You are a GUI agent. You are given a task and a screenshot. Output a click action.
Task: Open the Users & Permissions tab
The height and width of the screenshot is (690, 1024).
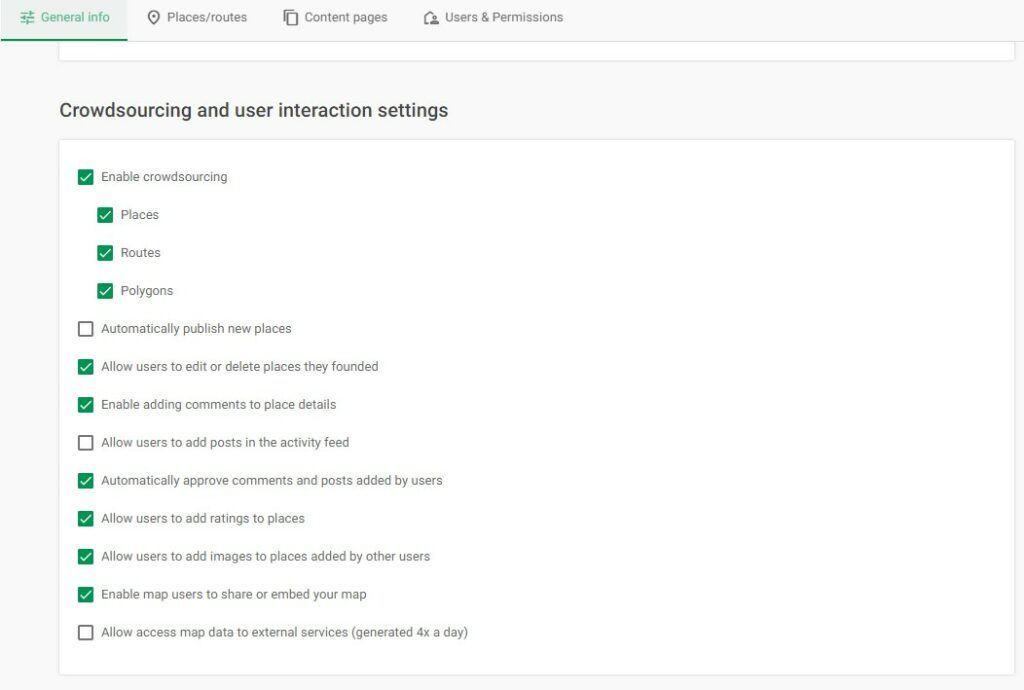tap(493, 18)
